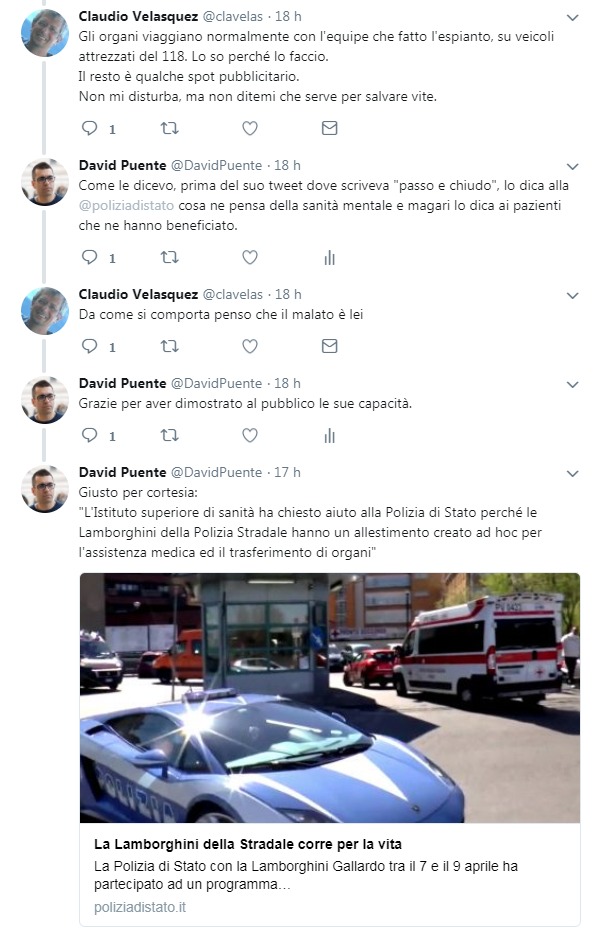Like the "Grazie per aver dimostrato" tweet
Screen dimensions: 604x934
(x=250, y=435)
